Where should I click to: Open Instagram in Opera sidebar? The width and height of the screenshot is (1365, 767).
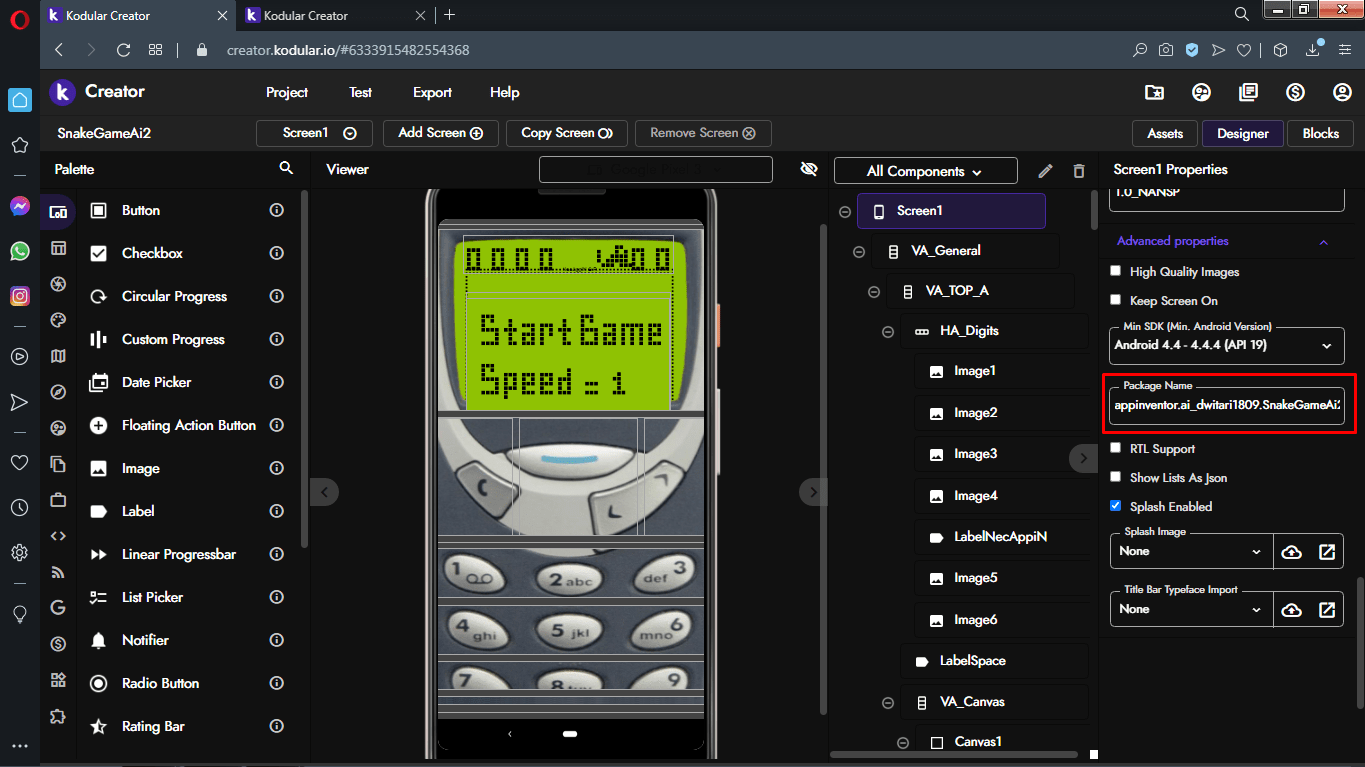click(x=19, y=296)
